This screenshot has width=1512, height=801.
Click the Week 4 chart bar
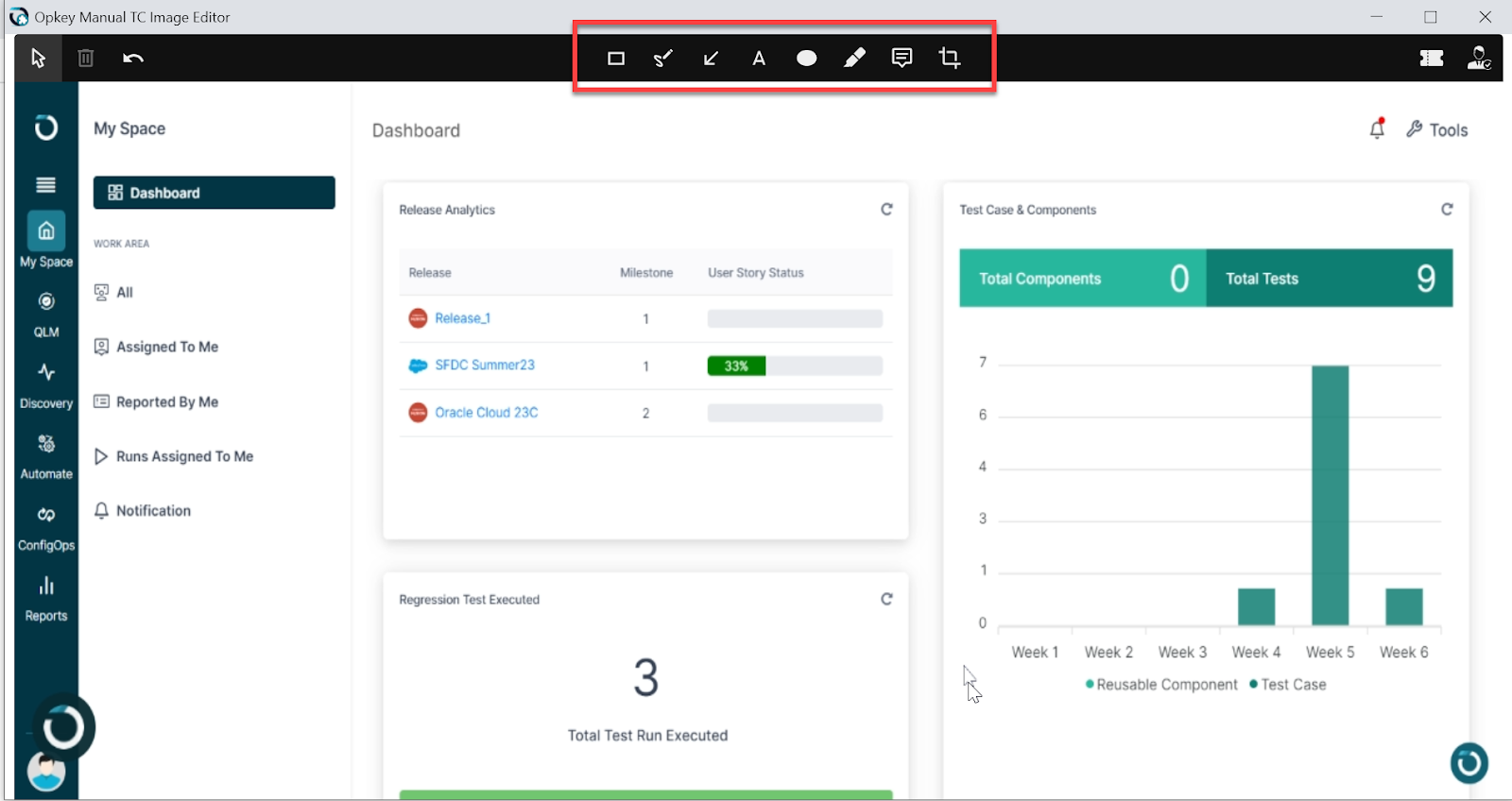(1257, 607)
